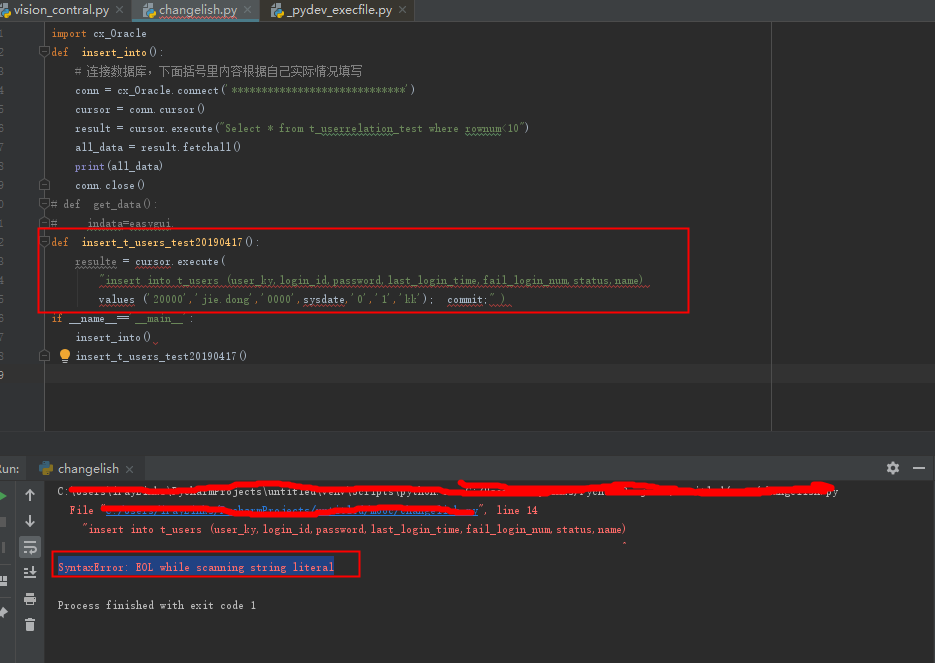Screen dimensions: 935x663
Task: Select the changelish tab in Run panel
Action: 88,469
